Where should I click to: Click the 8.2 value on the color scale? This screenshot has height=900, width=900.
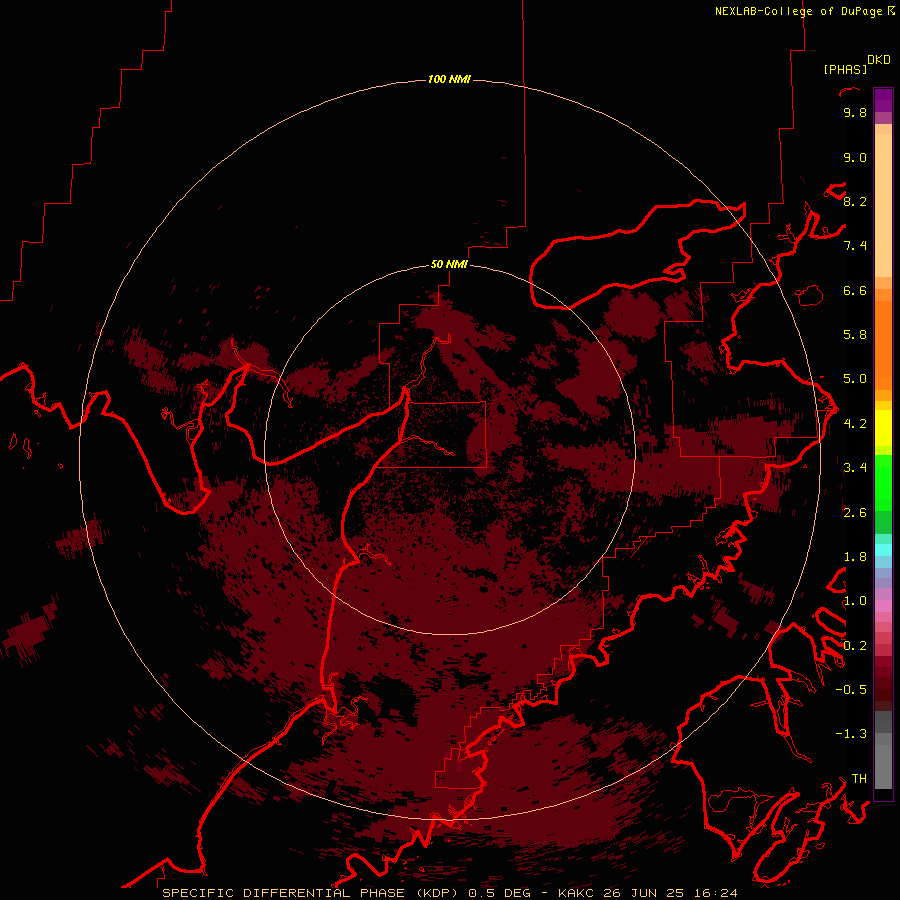point(855,202)
